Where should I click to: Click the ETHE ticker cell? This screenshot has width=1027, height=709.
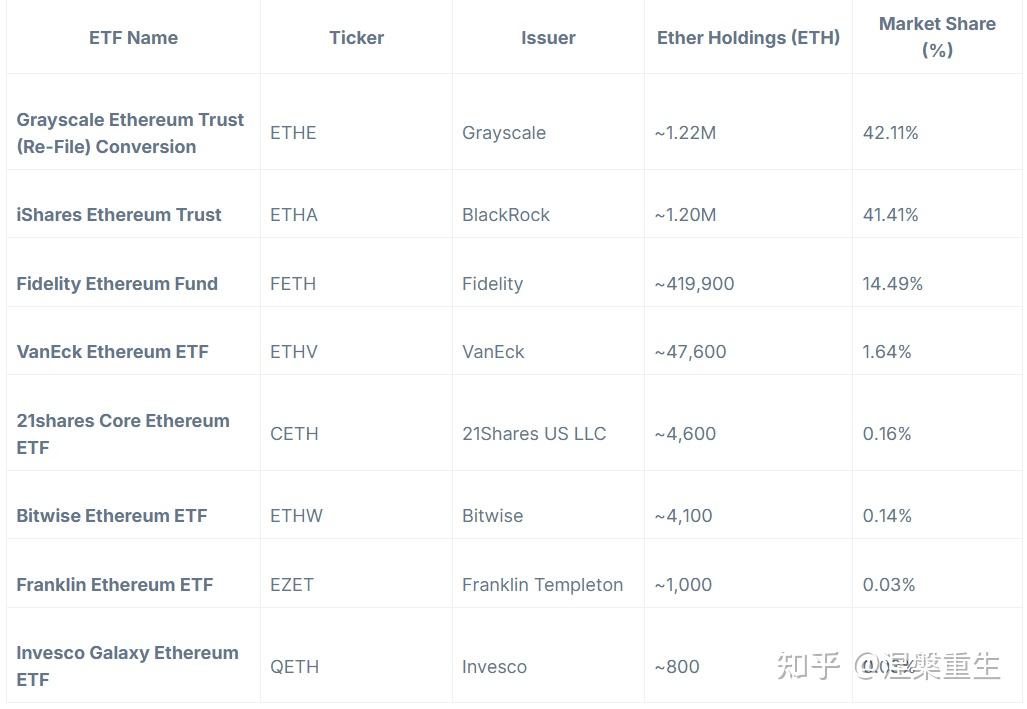(293, 133)
